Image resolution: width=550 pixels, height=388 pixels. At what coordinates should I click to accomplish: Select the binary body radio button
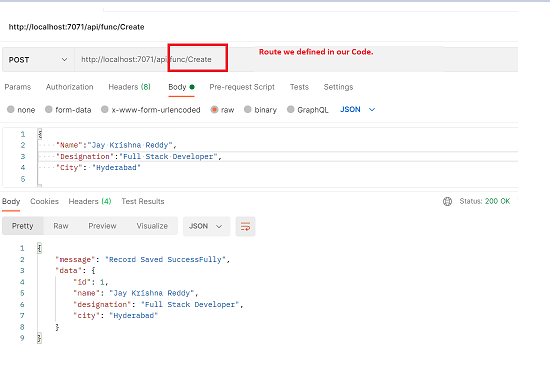coord(248,109)
